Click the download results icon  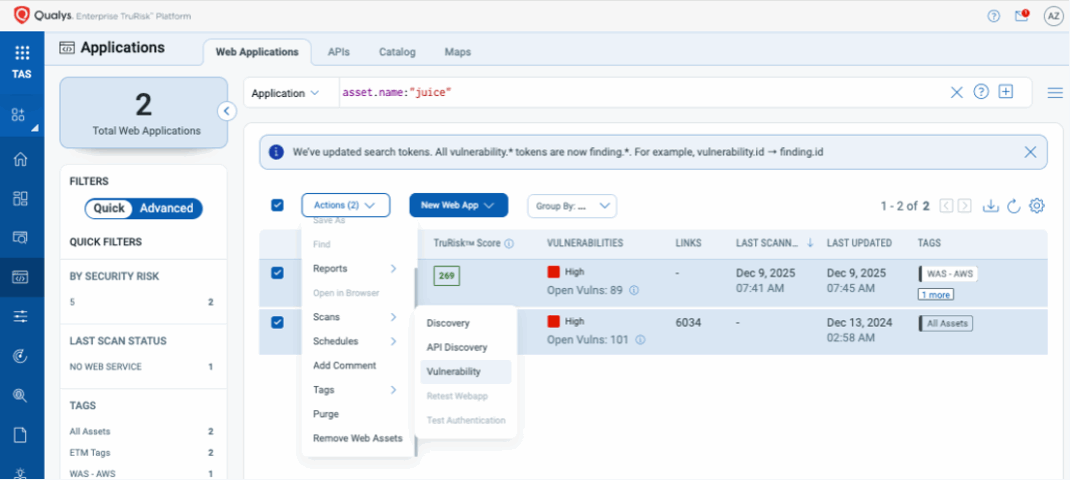[990, 206]
